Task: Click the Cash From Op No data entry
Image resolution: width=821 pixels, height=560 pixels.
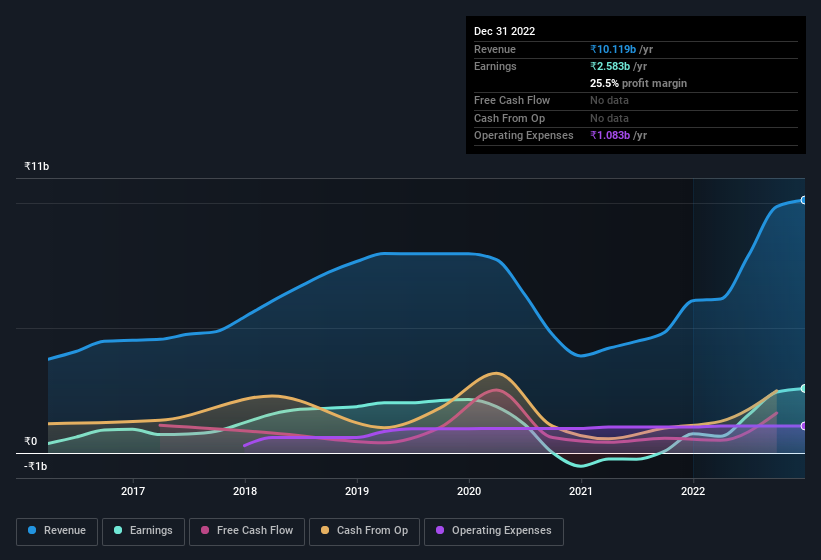Action: 609,118
